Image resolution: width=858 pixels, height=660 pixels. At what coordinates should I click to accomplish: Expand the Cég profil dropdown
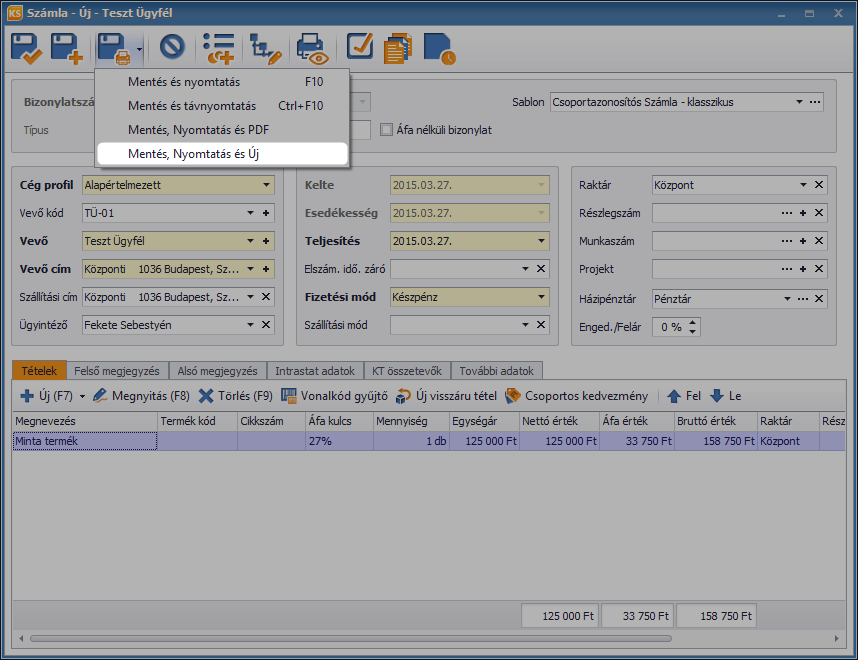pos(266,185)
